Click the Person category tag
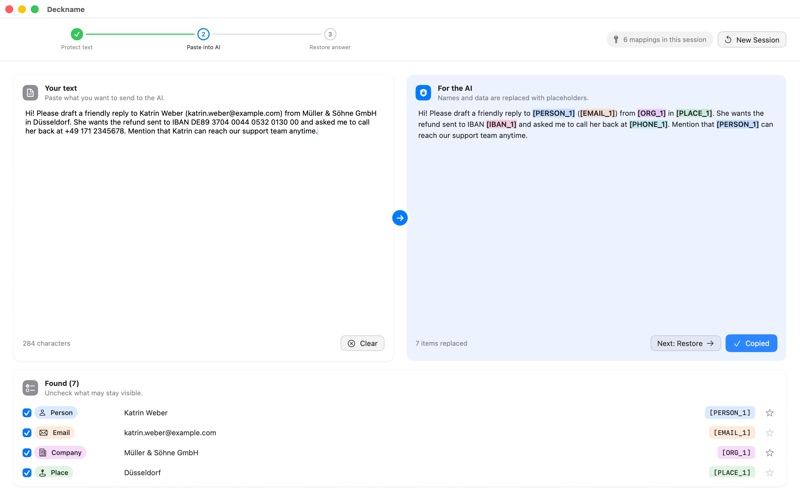The width and height of the screenshot is (800, 500). click(56, 413)
